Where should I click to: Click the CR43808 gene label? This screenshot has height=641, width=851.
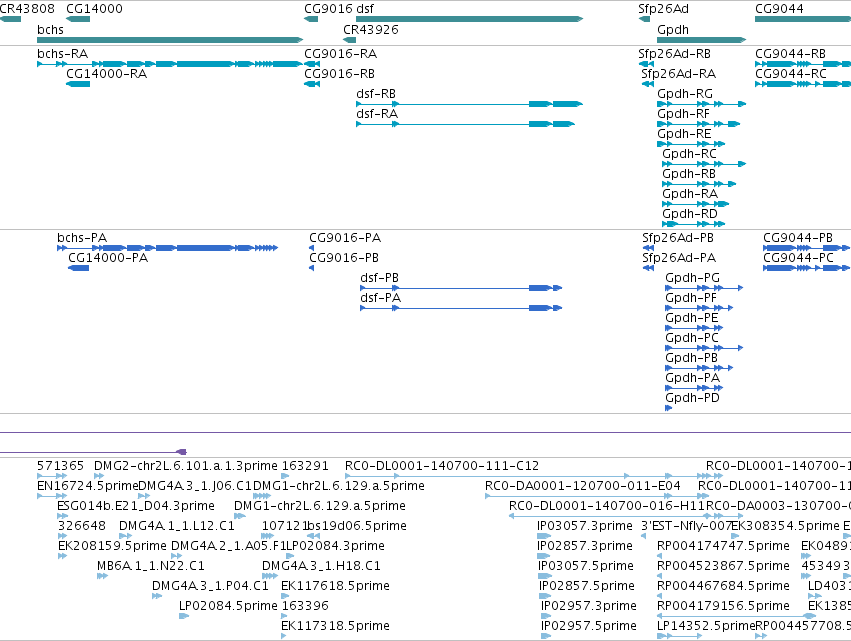(x=27, y=9)
